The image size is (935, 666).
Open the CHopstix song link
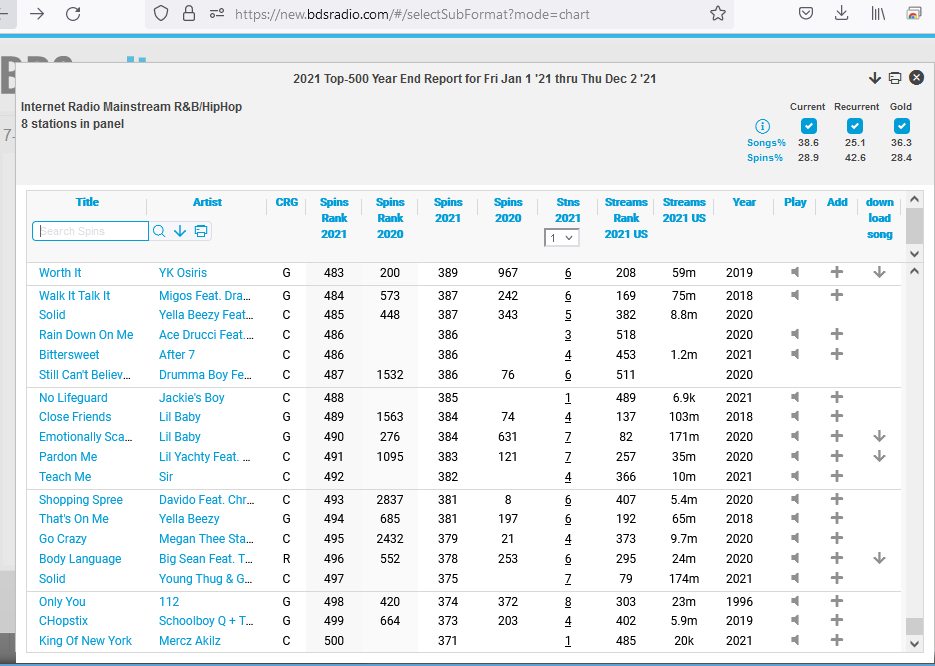(63, 621)
